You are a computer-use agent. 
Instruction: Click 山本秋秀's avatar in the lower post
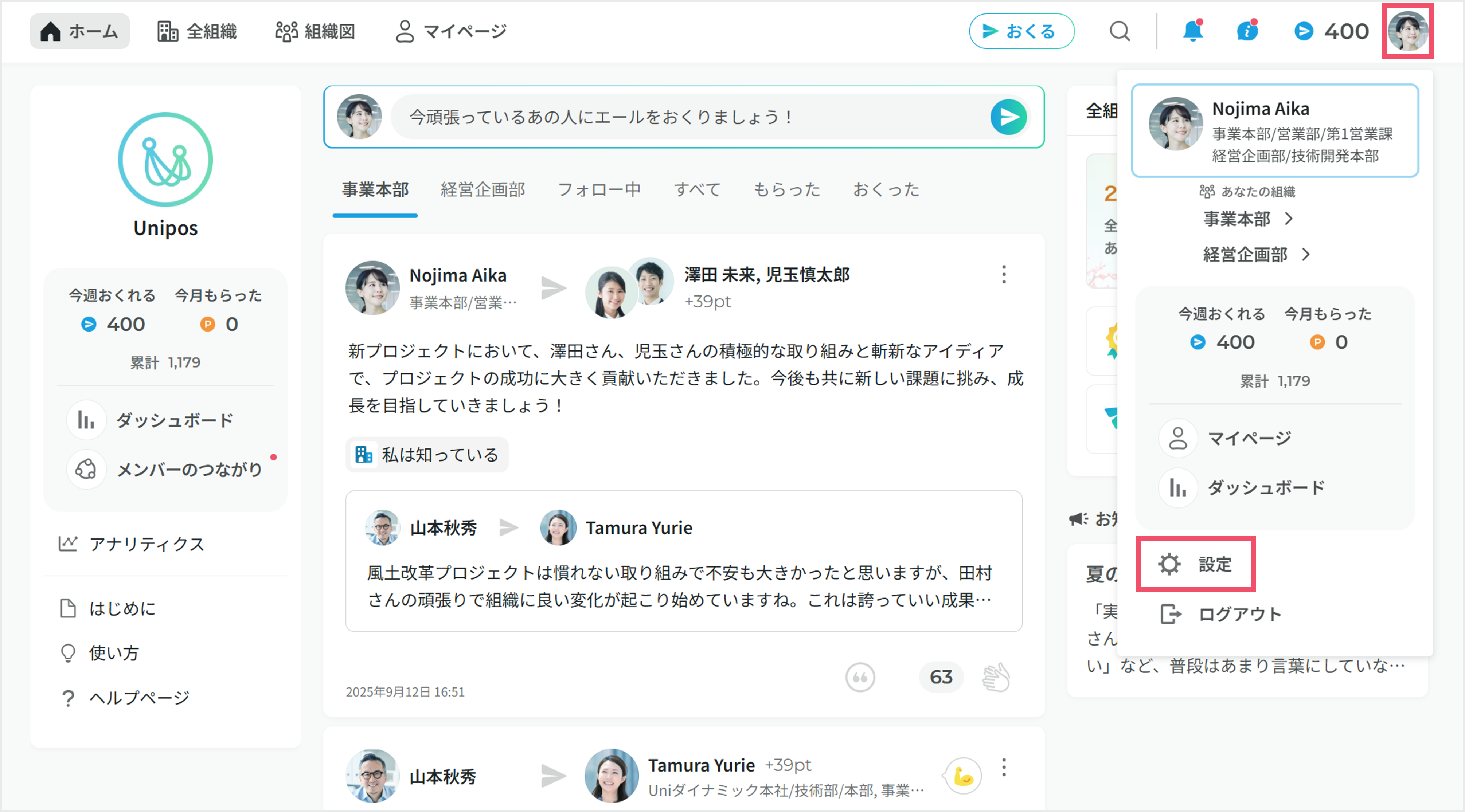(372, 776)
